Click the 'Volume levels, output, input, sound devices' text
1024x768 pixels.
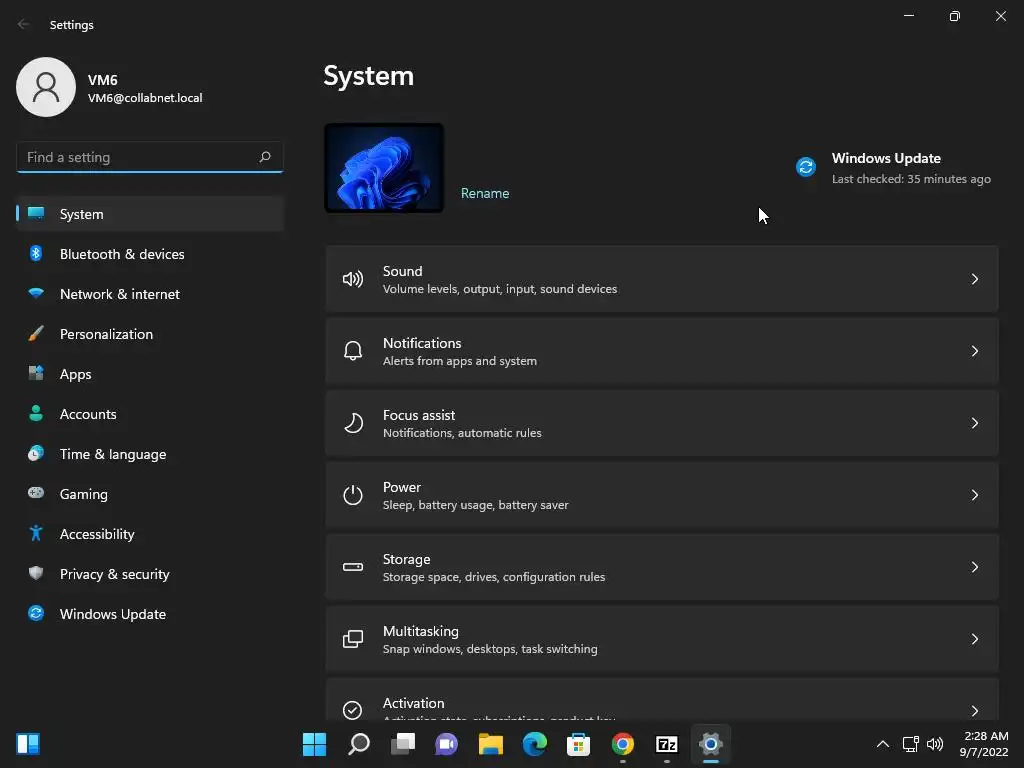click(500, 289)
